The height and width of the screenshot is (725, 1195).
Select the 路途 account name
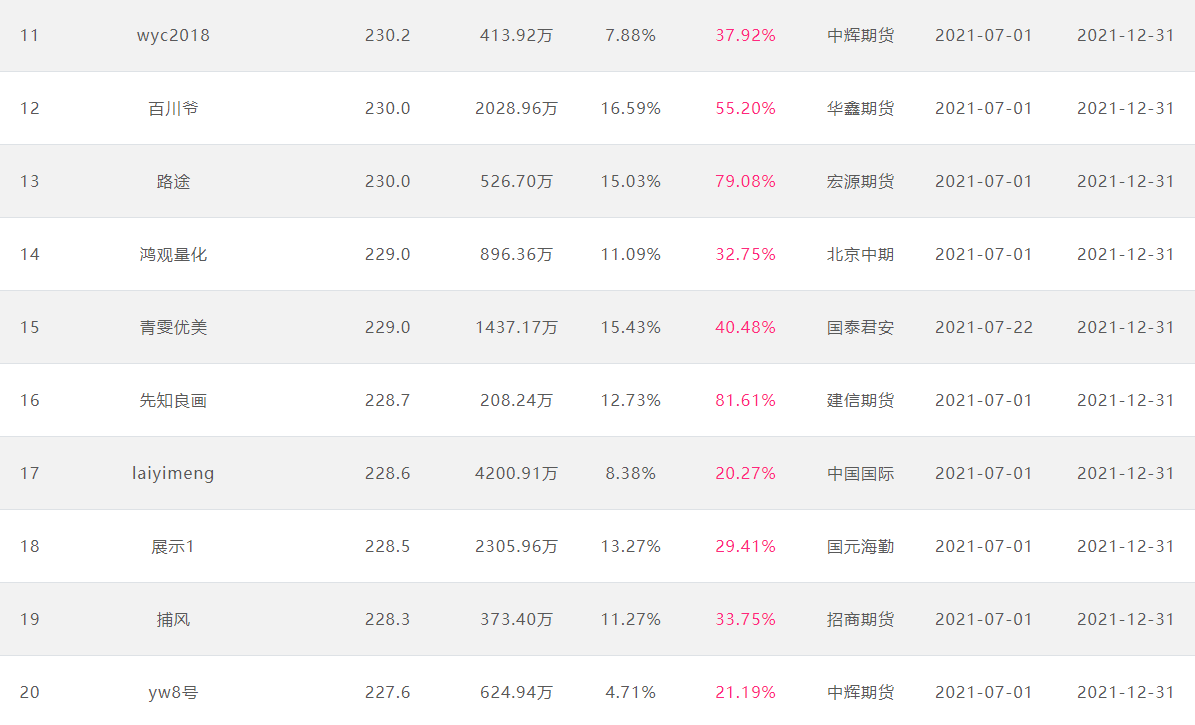point(173,181)
